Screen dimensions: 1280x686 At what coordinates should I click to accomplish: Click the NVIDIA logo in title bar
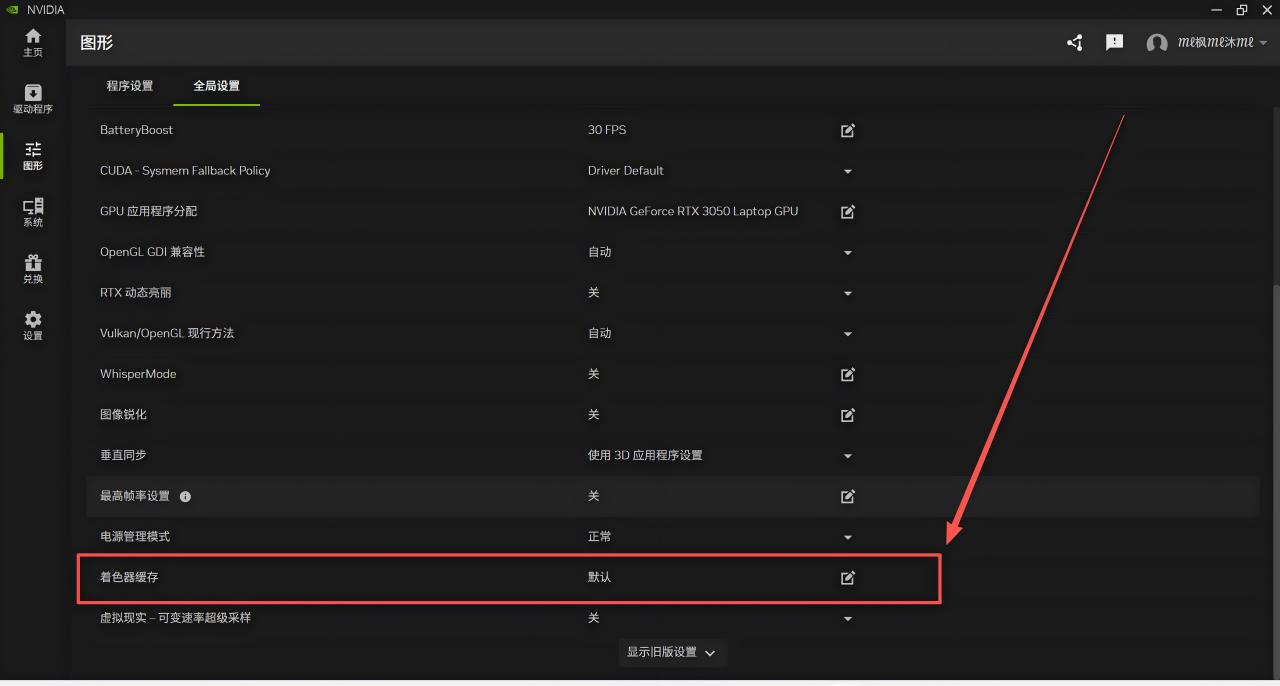[x=12, y=10]
